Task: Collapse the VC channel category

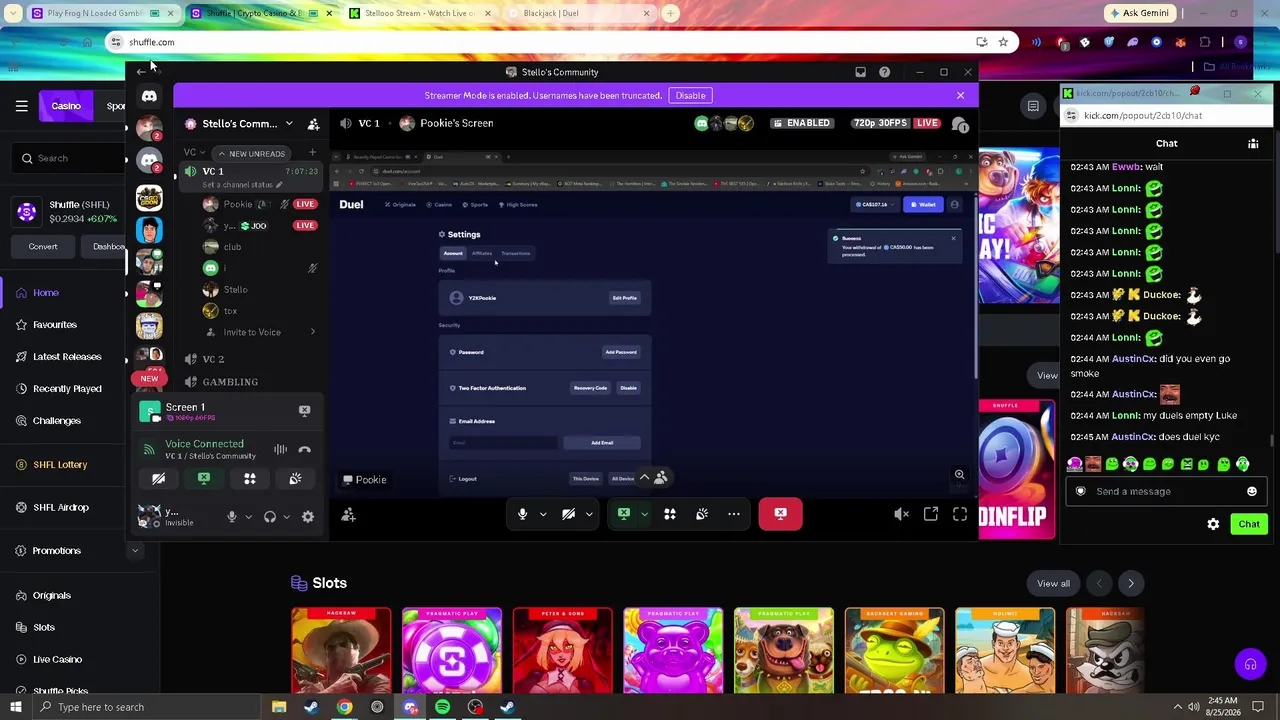Action: click(x=195, y=153)
